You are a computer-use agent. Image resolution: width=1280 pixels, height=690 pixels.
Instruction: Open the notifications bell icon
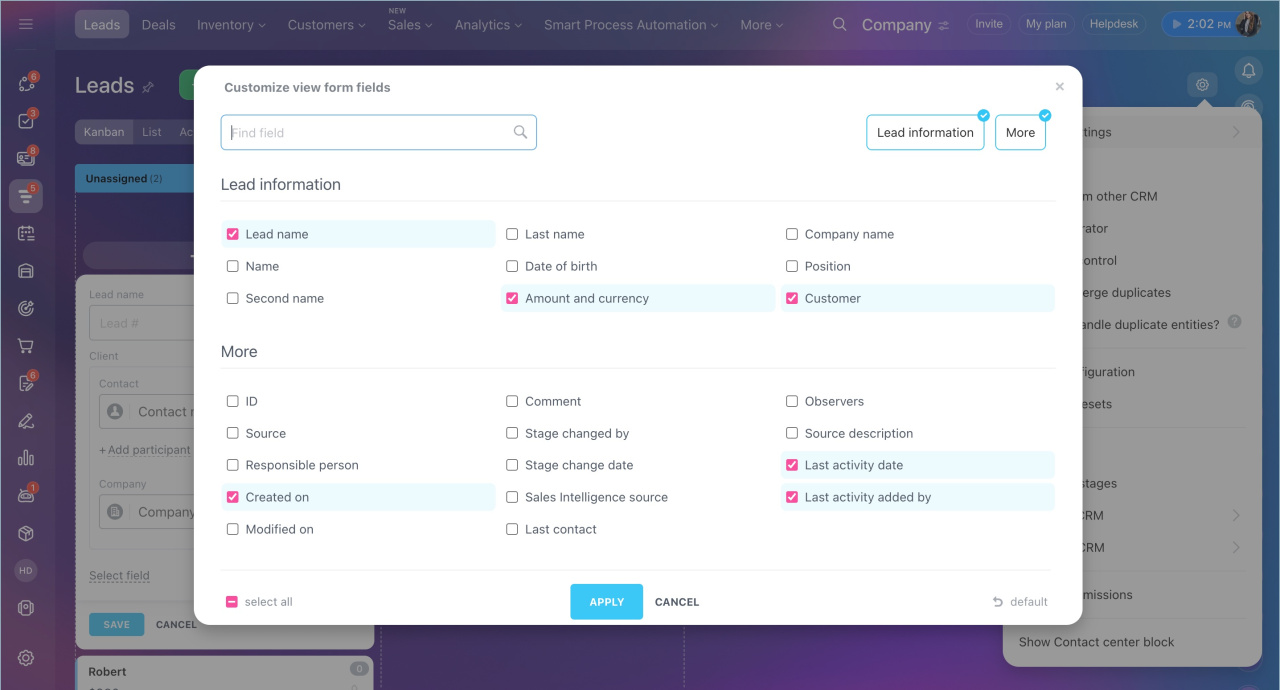coord(1247,70)
